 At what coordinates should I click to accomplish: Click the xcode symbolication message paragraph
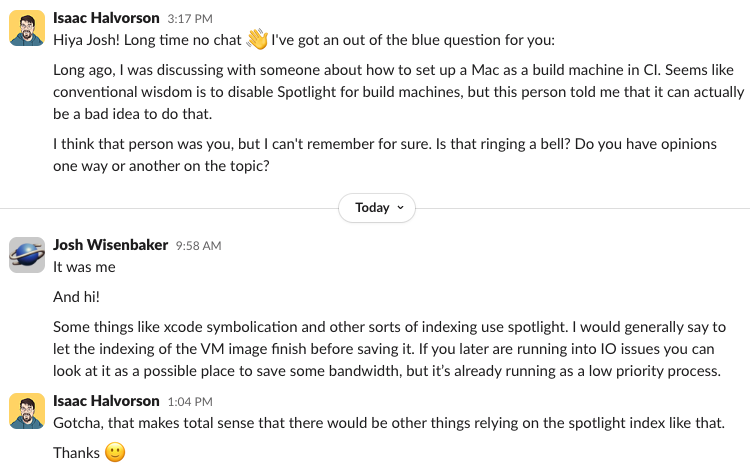point(389,349)
